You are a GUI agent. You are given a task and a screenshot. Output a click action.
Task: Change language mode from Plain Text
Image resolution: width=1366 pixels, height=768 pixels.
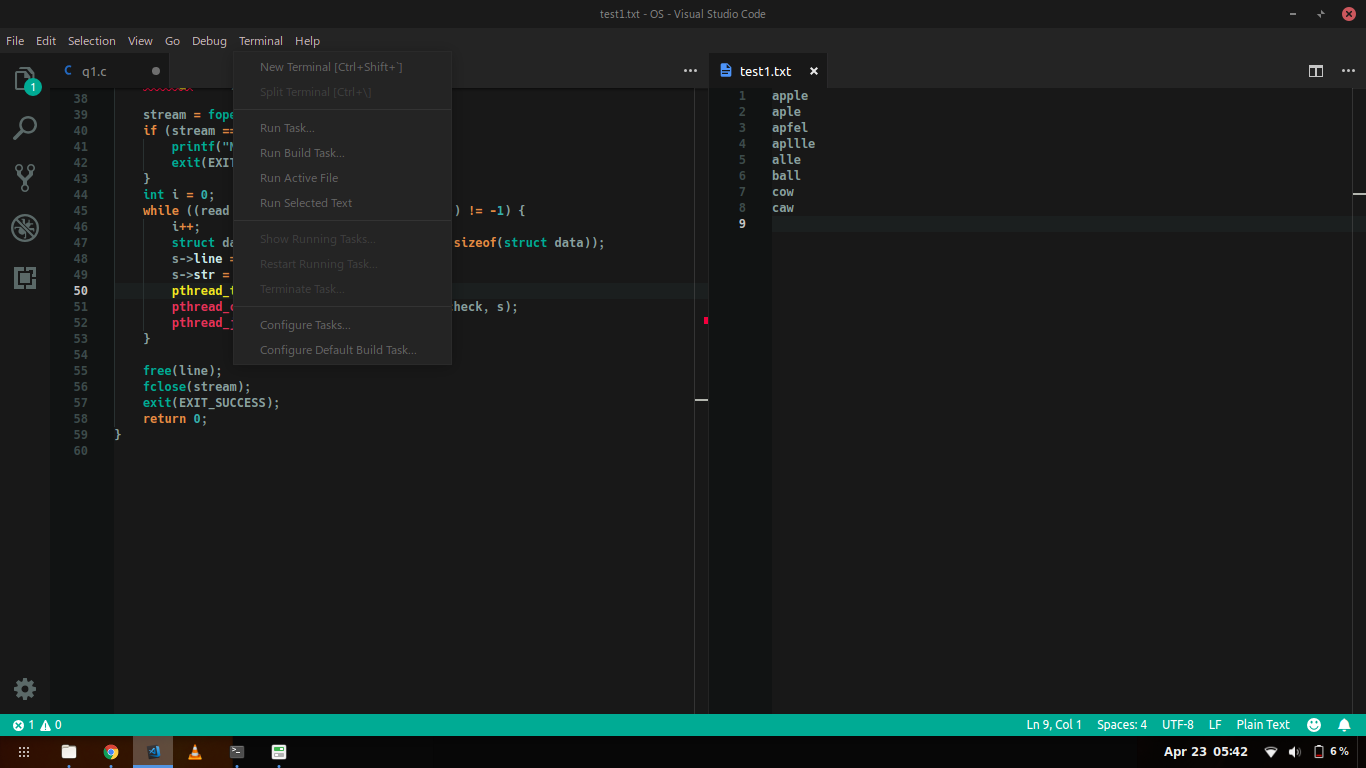point(1263,725)
